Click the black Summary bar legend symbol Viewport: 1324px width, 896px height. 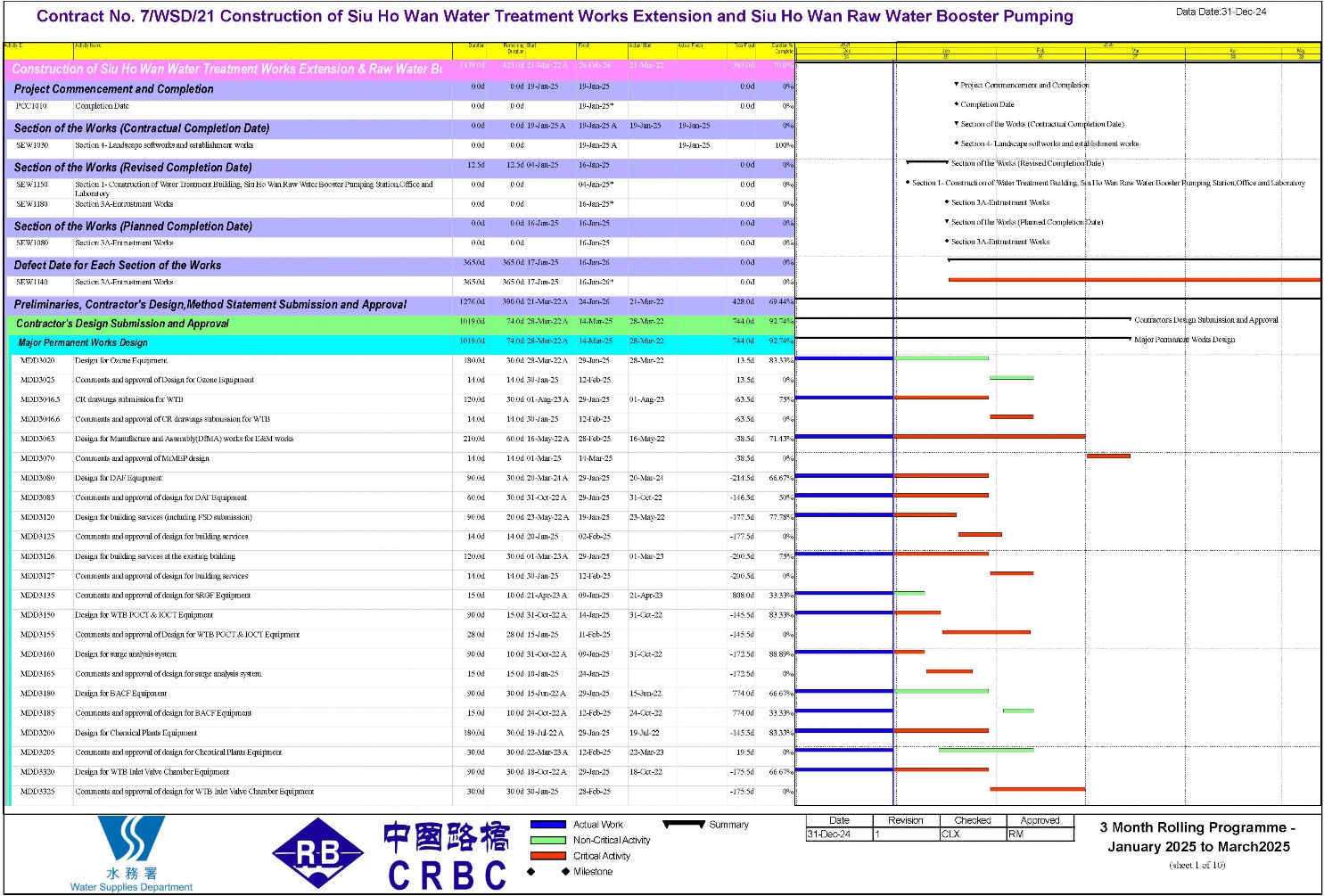coord(684,825)
